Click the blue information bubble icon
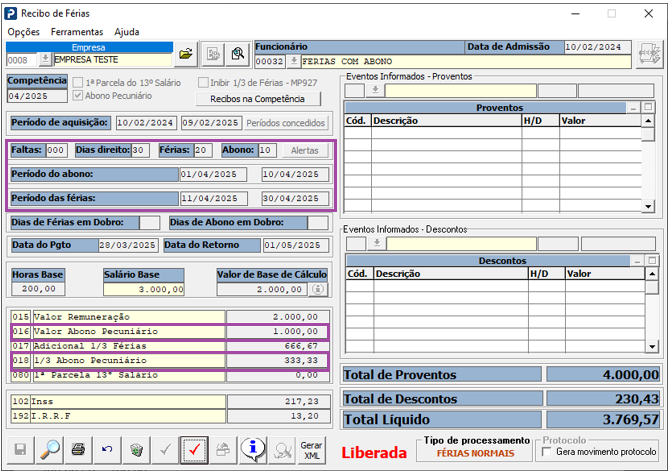671x474 pixels. (x=252, y=450)
